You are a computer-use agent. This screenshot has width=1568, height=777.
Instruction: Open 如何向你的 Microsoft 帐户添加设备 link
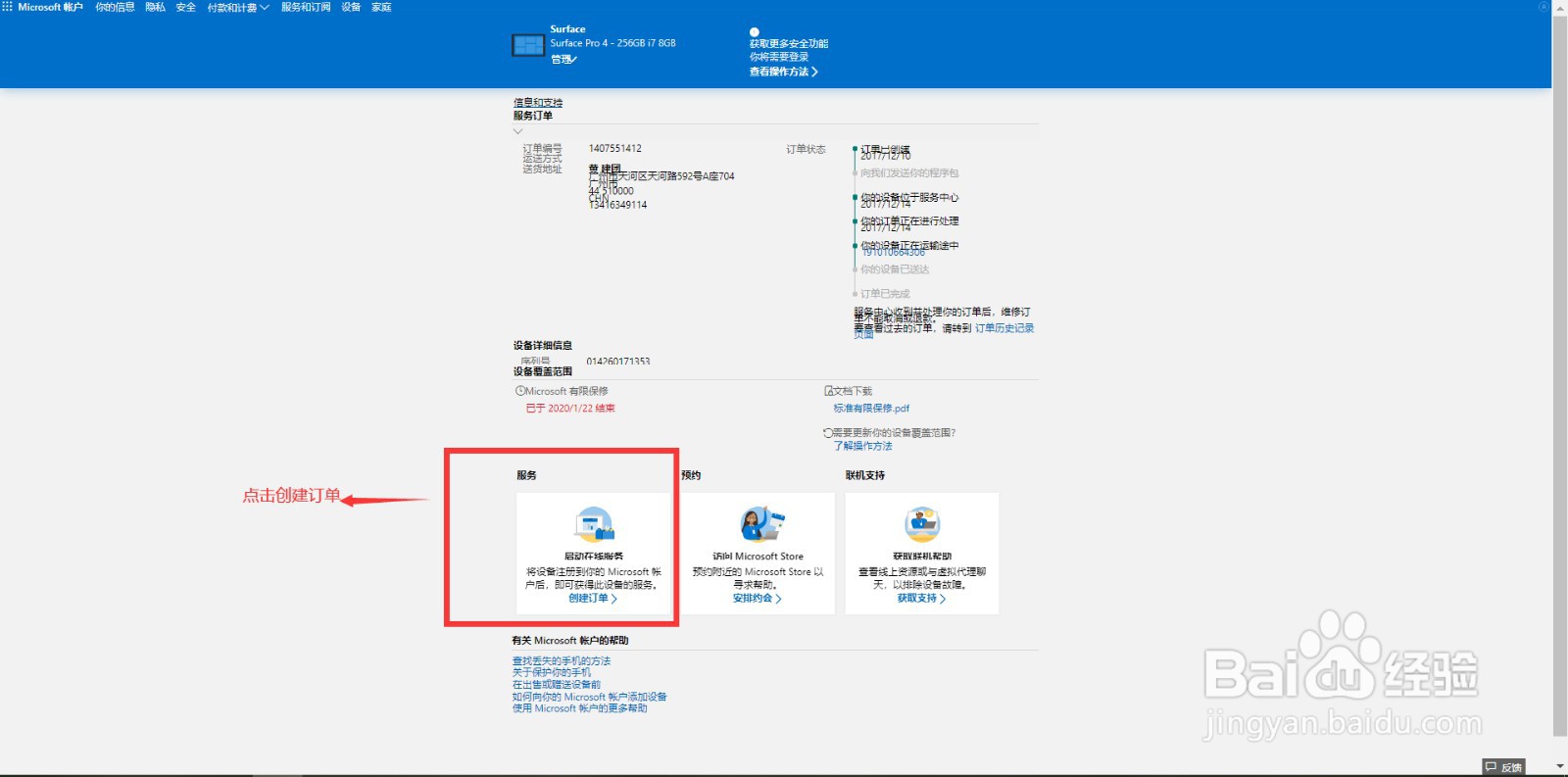[x=590, y=697]
